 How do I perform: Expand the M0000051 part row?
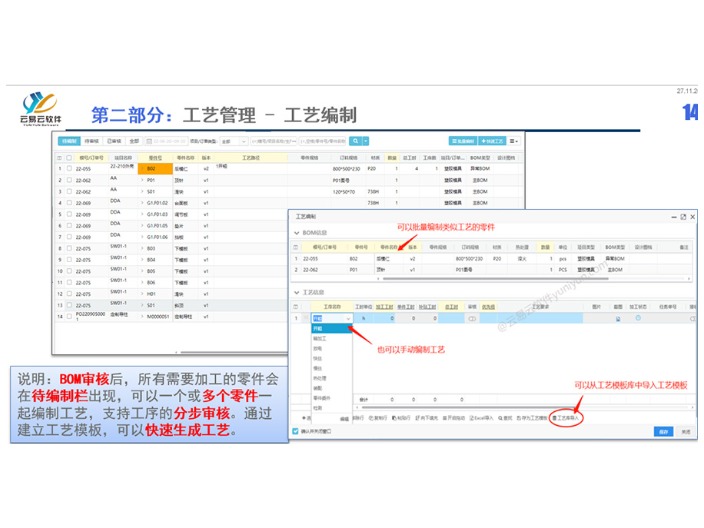(142, 317)
